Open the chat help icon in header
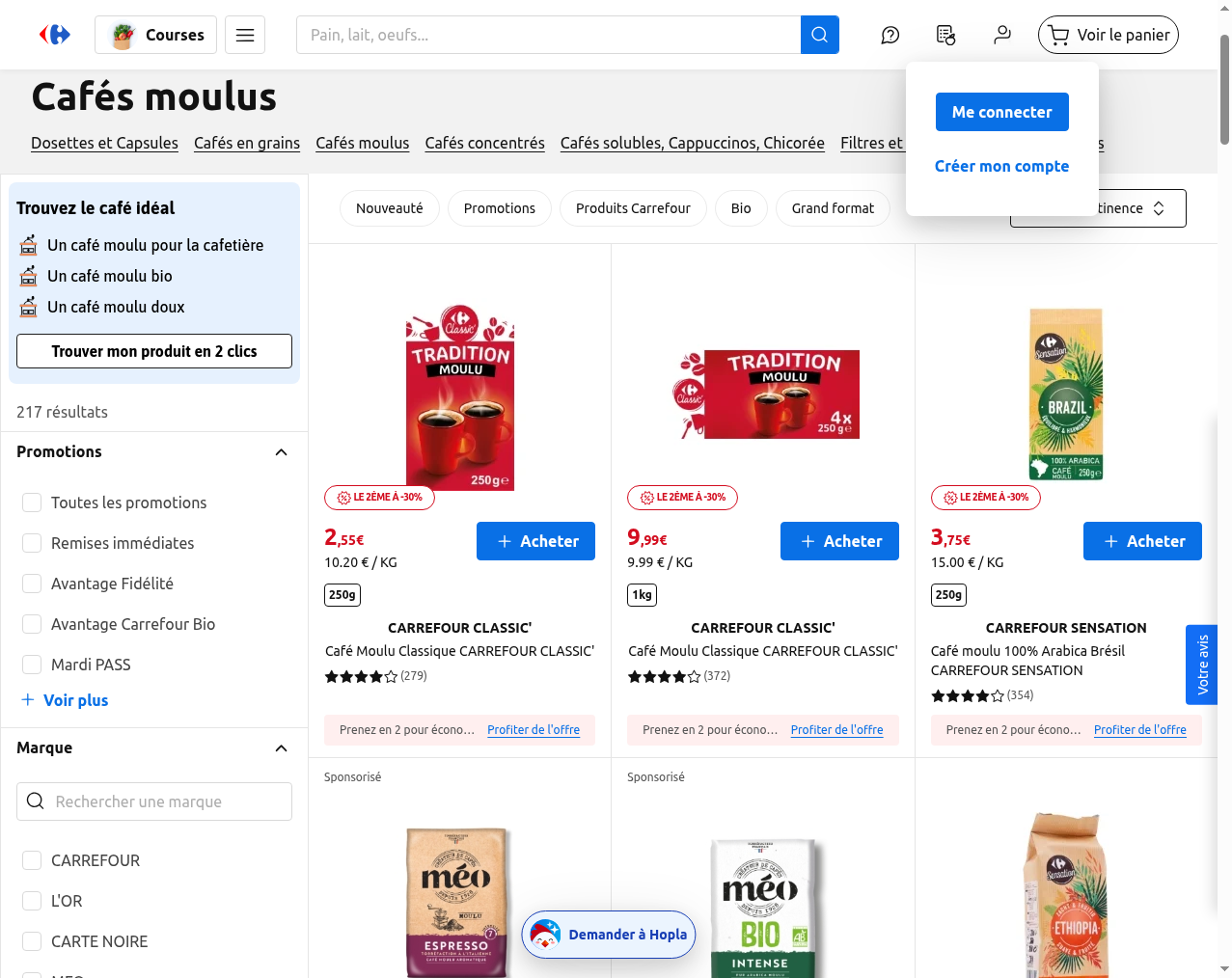The height and width of the screenshot is (978, 1232). [890, 35]
